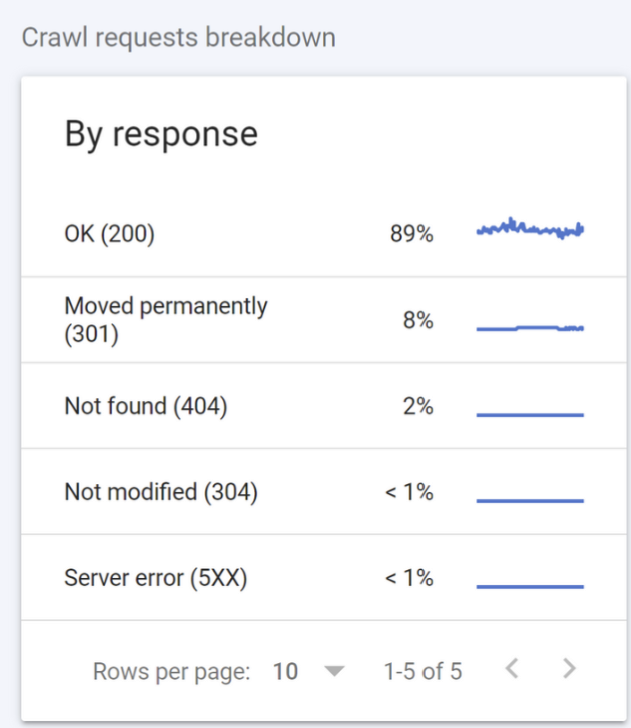Click the Server error (5XX) sparkline
This screenshot has width=631, height=728.
coord(530,586)
